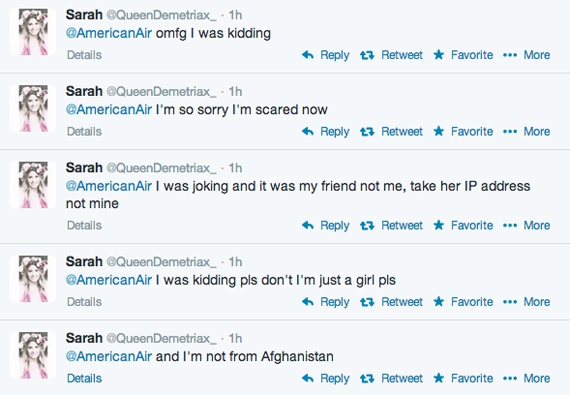Open More options on 'omfg I was kidding' tweet
The width and height of the screenshot is (570, 395).
[x=526, y=55]
